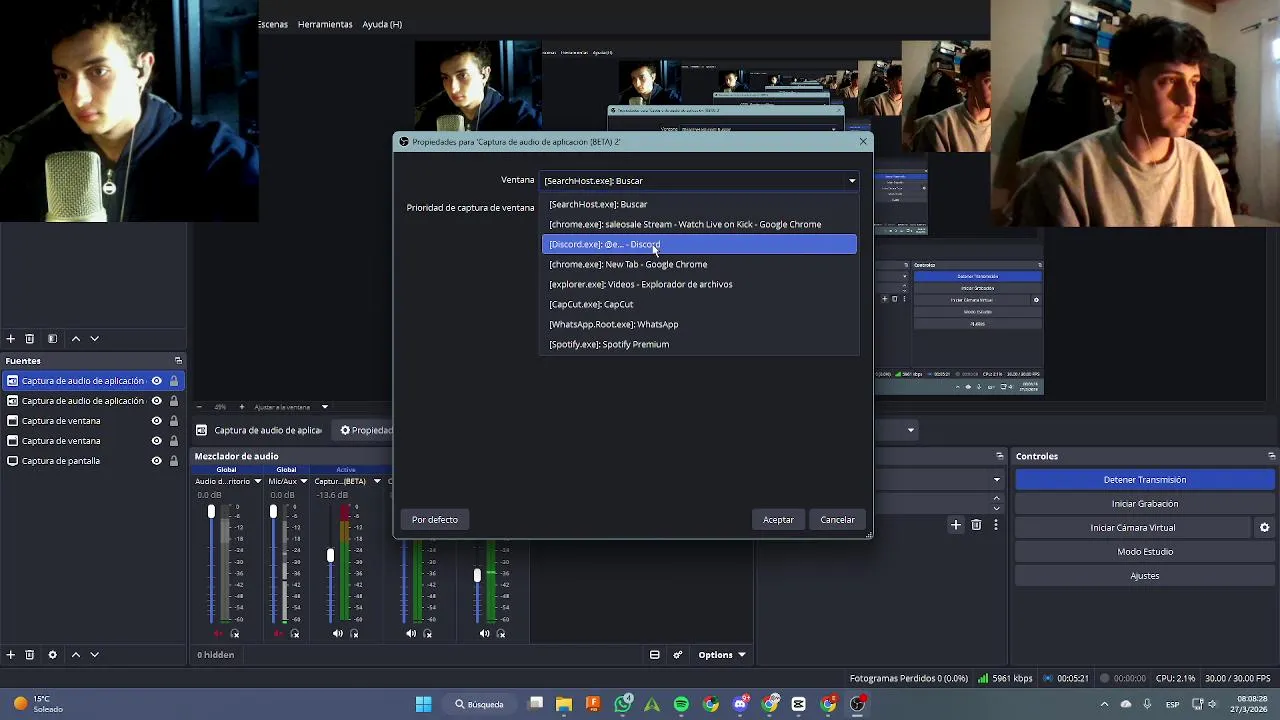Move selected source up arrow
Screen dimensions: 1280x720
tap(75, 655)
